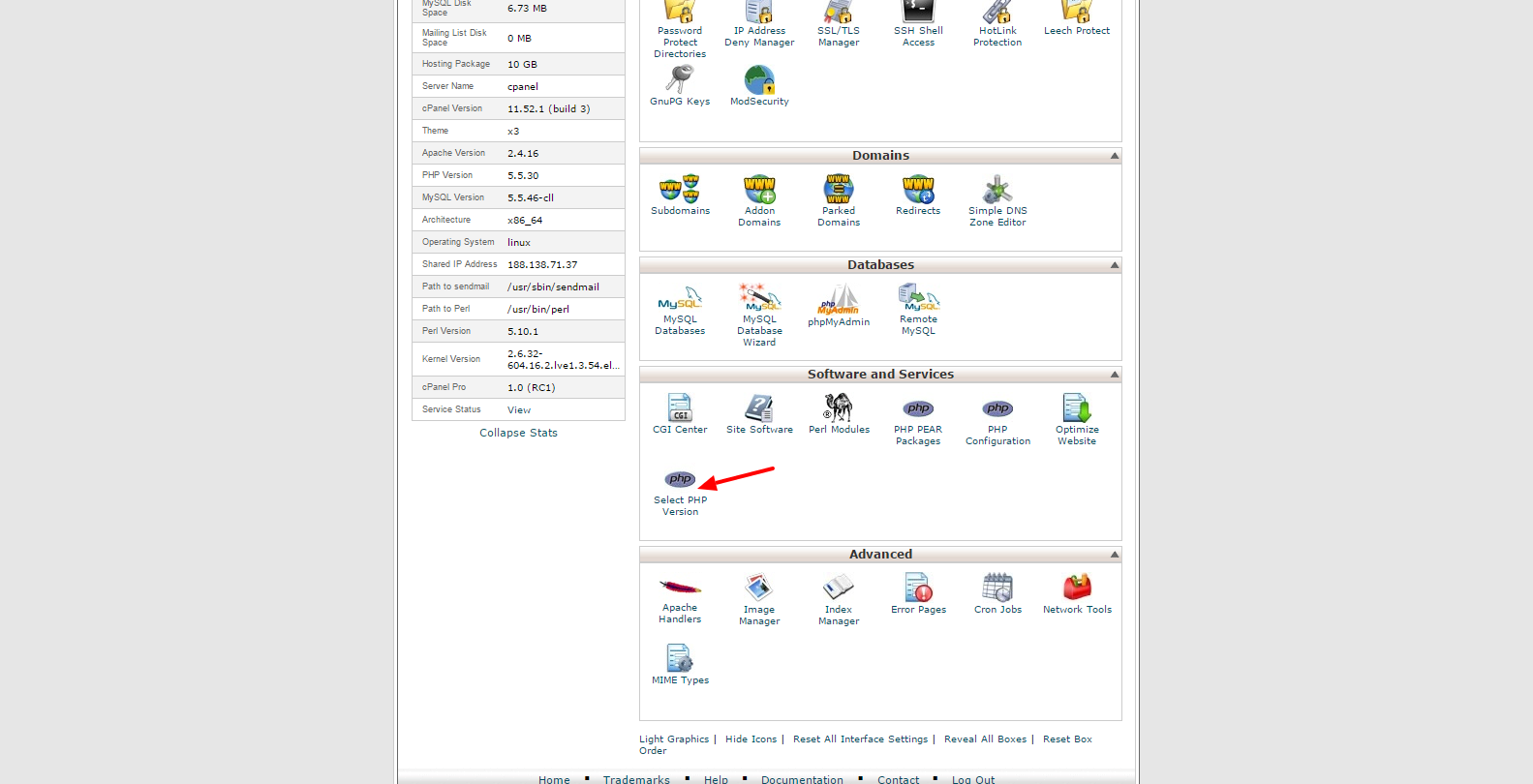Click the Collapse Stats link
Image resolution: width=1533 pixels, height=784 pixels.
[518, 433]
